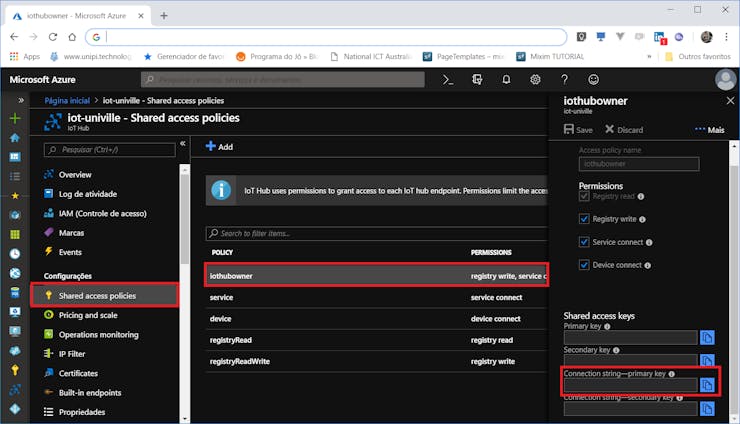Screen dimensions: 740x424
Task: Show the hidden bookmarks overflow chevron
Action: [x=649, y=56]
